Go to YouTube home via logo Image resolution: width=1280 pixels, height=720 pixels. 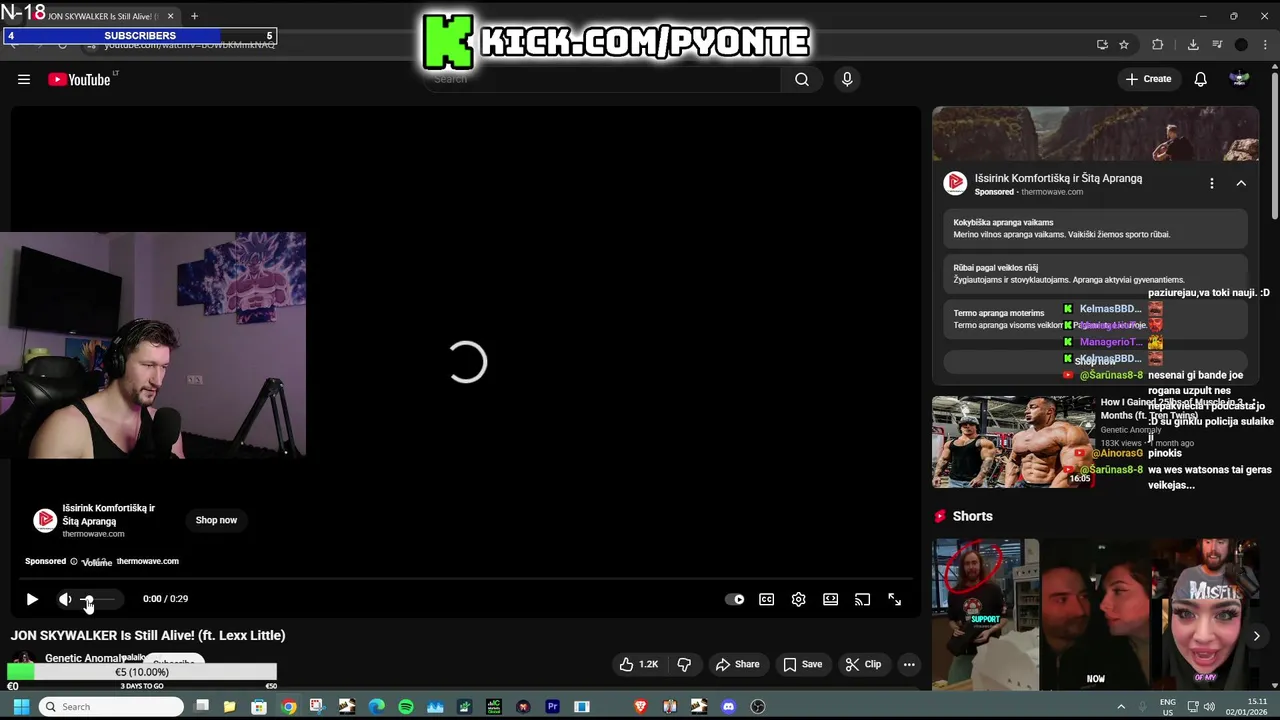coord(79,80)
